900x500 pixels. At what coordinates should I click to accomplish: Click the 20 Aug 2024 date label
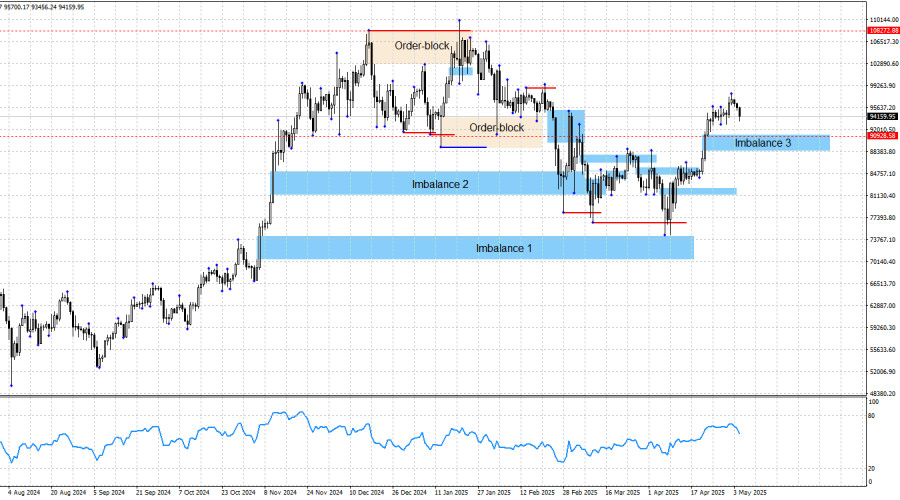68,493
